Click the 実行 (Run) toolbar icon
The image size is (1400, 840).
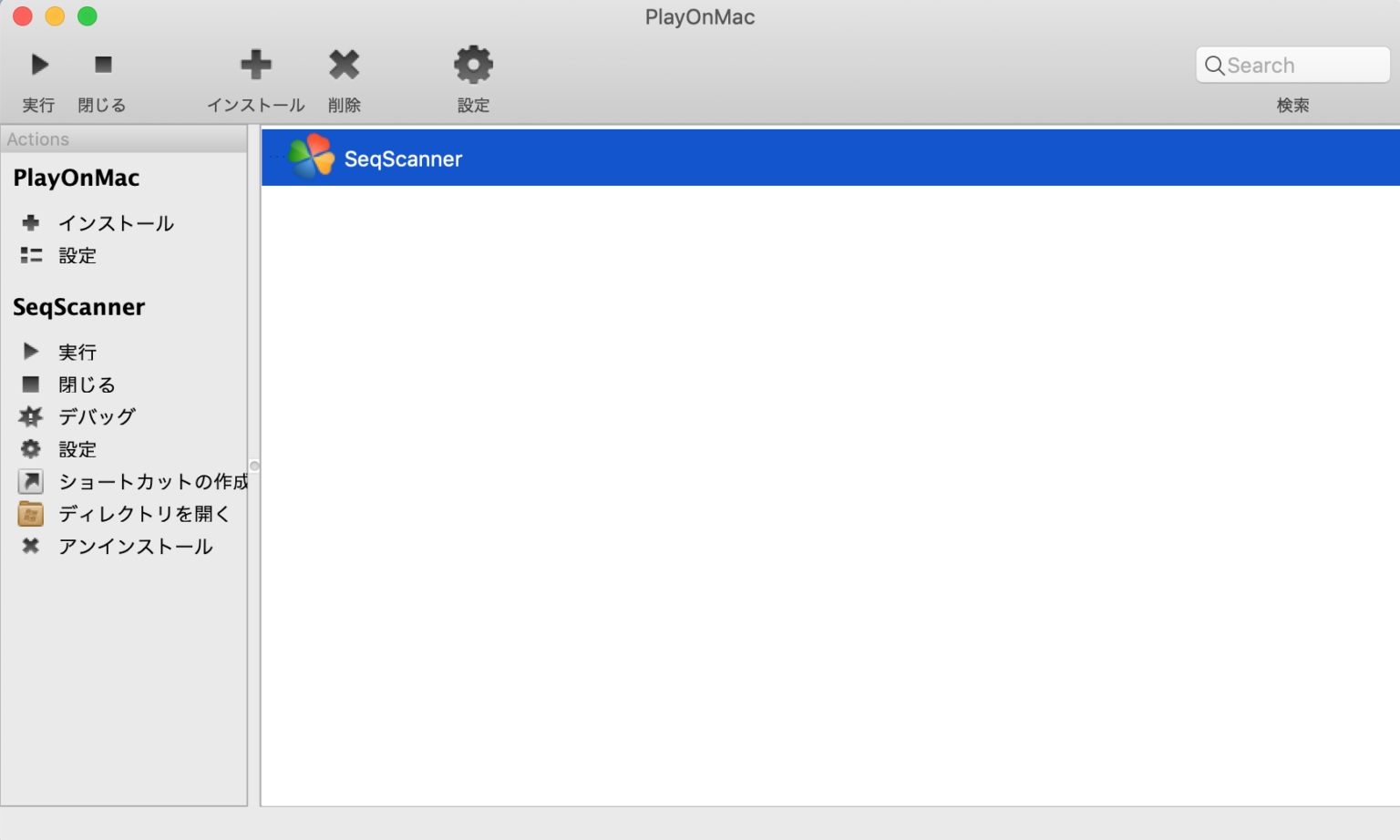(38, 64)
